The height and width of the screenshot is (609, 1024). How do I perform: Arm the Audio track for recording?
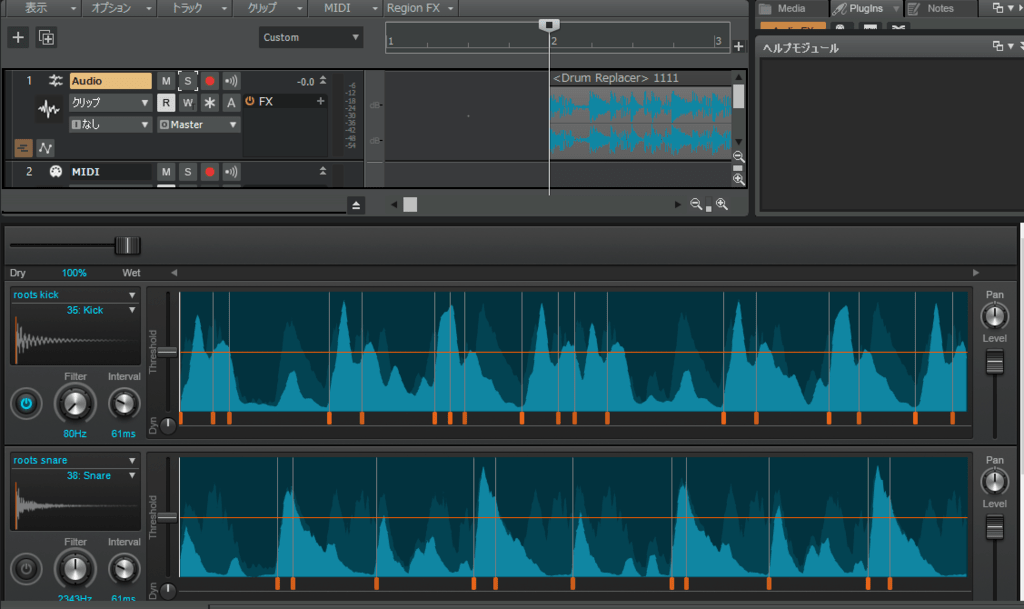pos(210,81)
